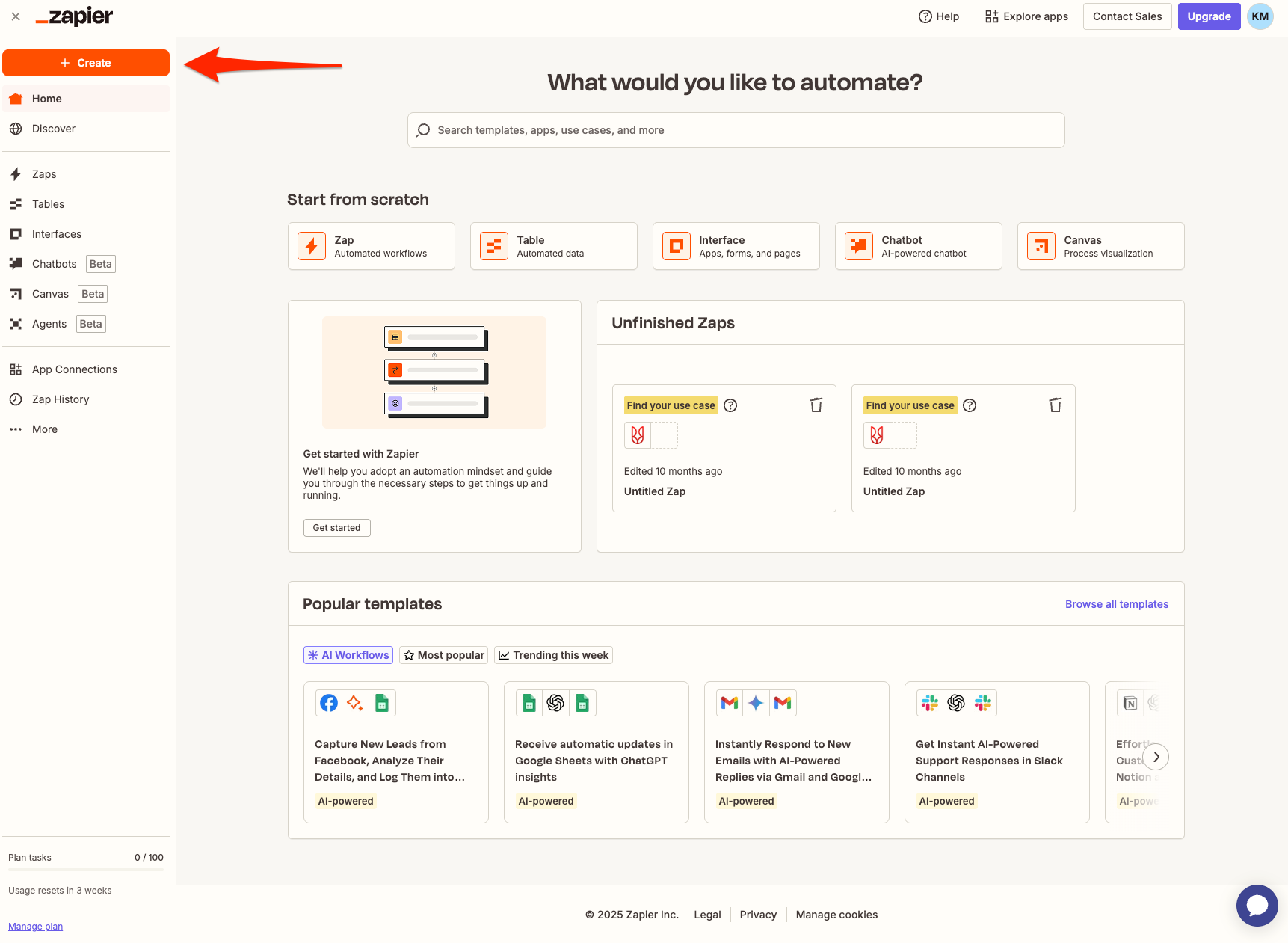The width and height of the screenshot is (1288, 943).
Task: Go to Home in the sidebar
Action: coord(47,98)
